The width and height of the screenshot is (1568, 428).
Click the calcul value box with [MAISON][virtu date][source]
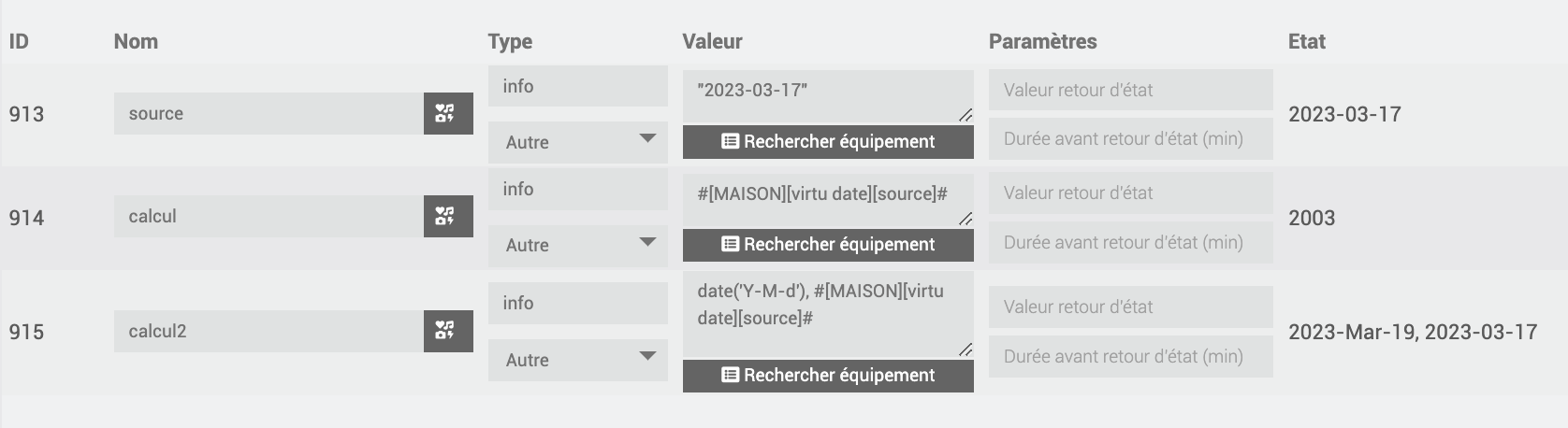point(828,199)
